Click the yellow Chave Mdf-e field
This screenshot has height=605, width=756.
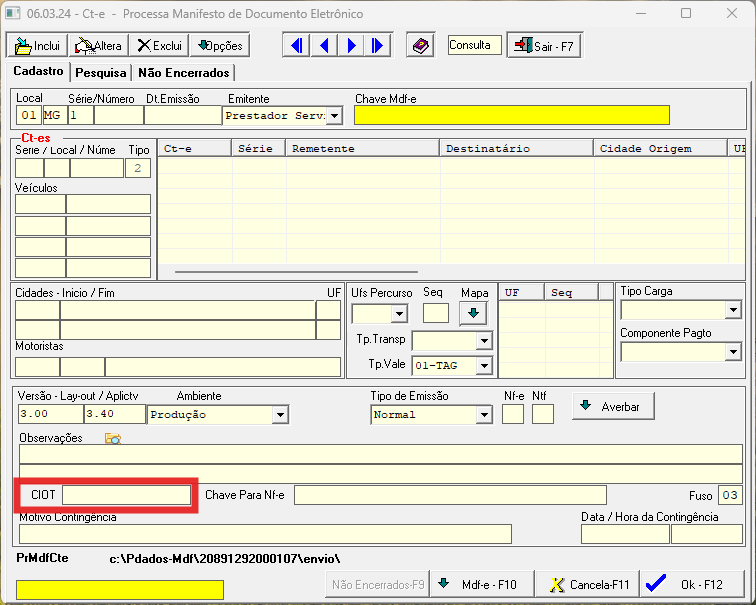tap(512, 115)
